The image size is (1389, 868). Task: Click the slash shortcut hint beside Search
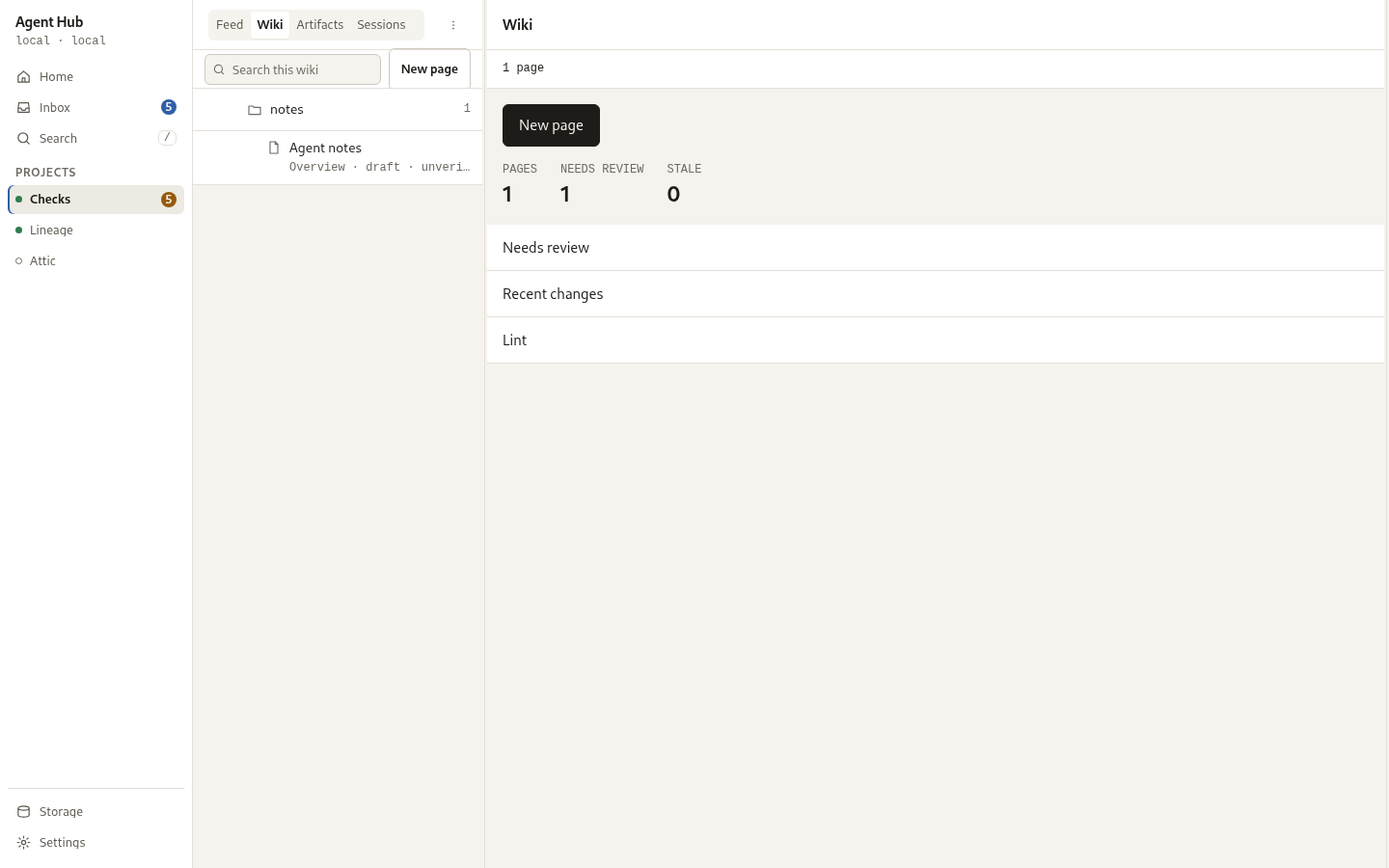(167, 138)
